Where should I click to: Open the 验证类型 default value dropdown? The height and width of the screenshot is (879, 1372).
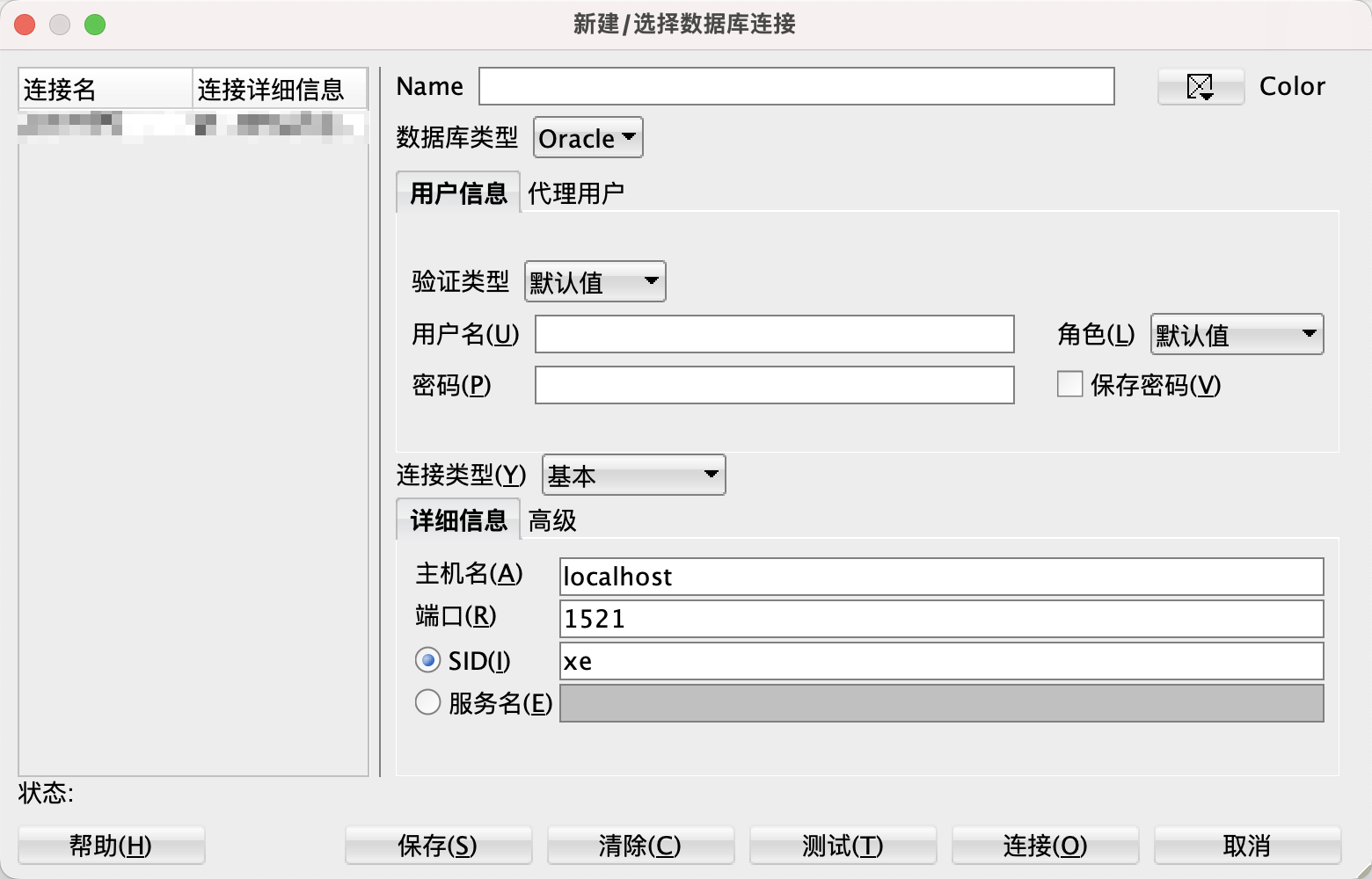[x=595, y=281]
